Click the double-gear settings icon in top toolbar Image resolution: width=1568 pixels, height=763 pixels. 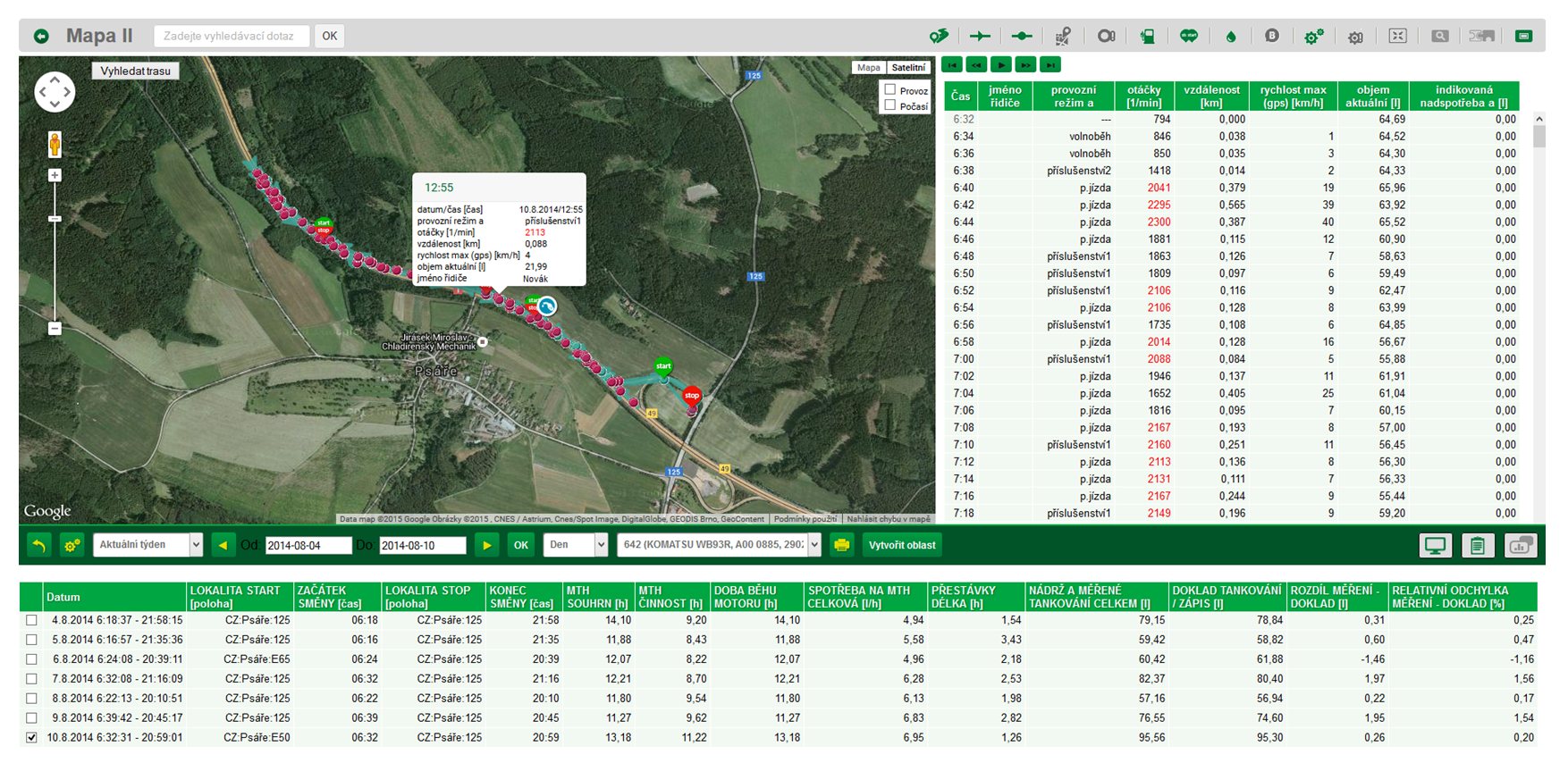coord(1313,37)
